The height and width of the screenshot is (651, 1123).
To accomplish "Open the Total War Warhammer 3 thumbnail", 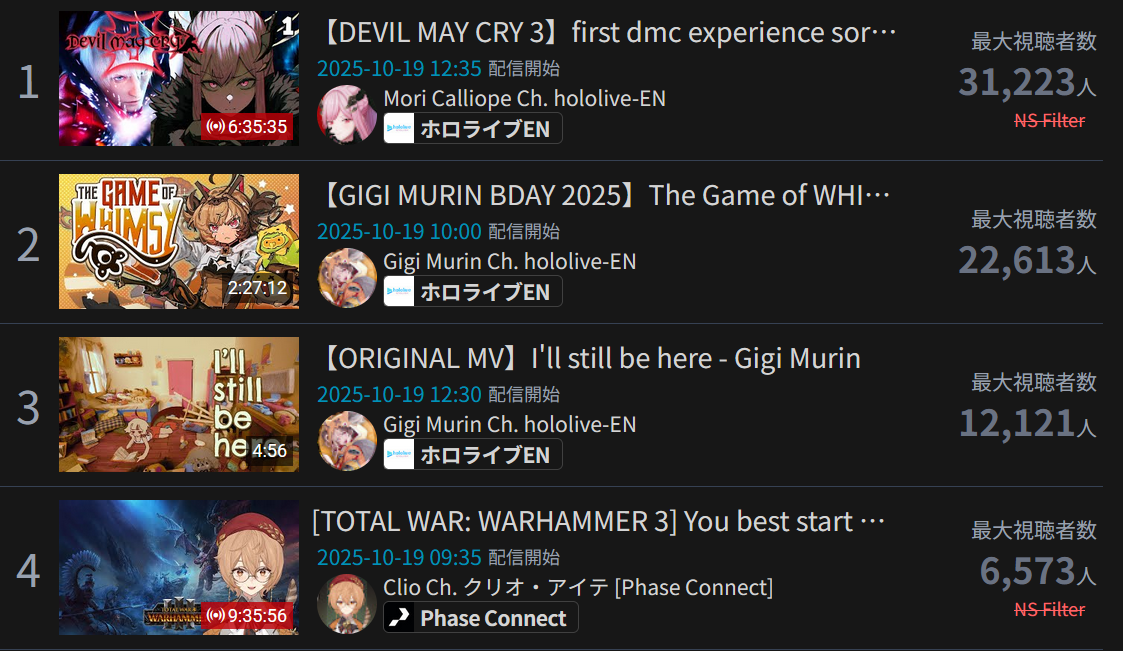I will click(x=178, y=567).
